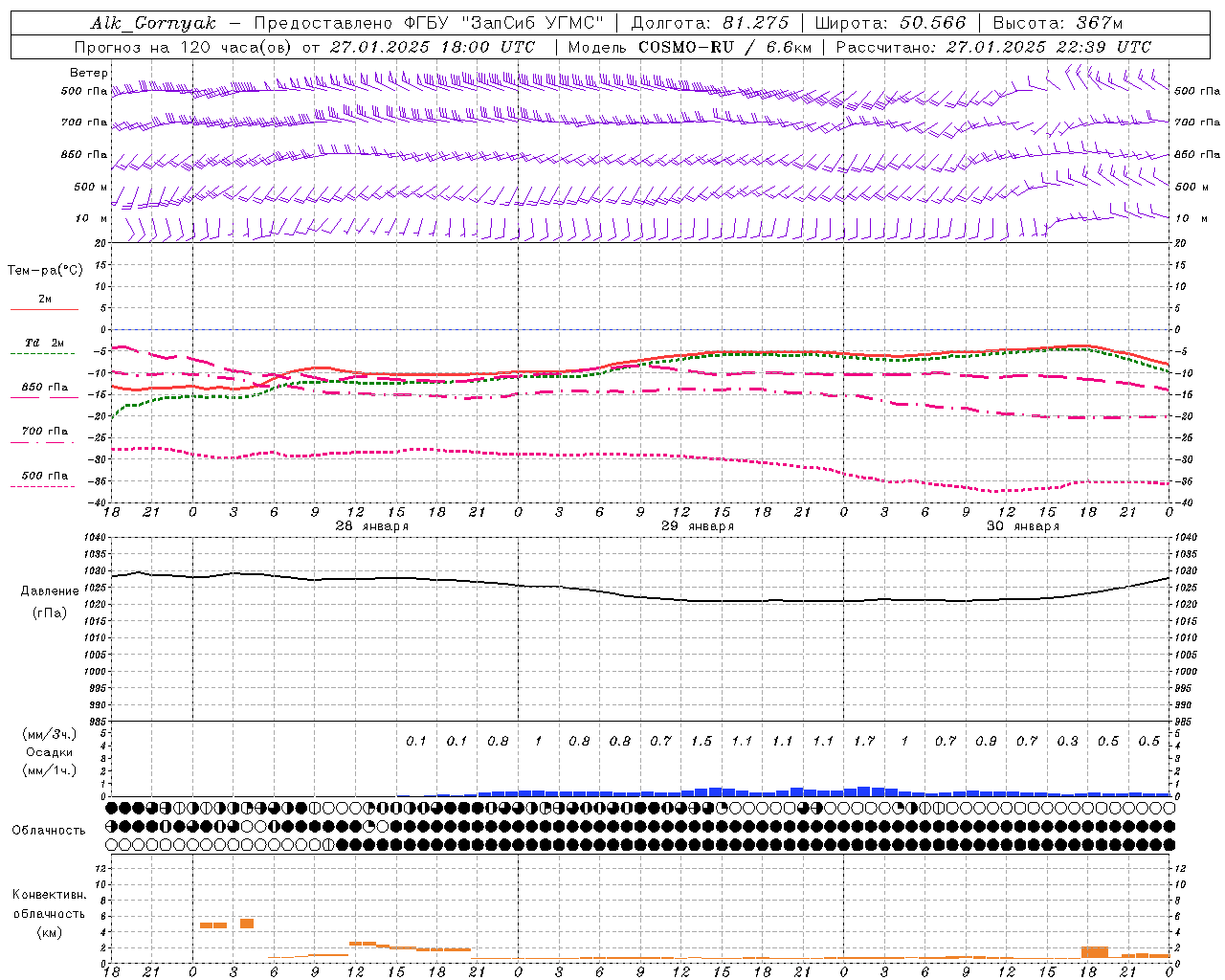Click the 0.3 precipitation value

coord(1067,741)
